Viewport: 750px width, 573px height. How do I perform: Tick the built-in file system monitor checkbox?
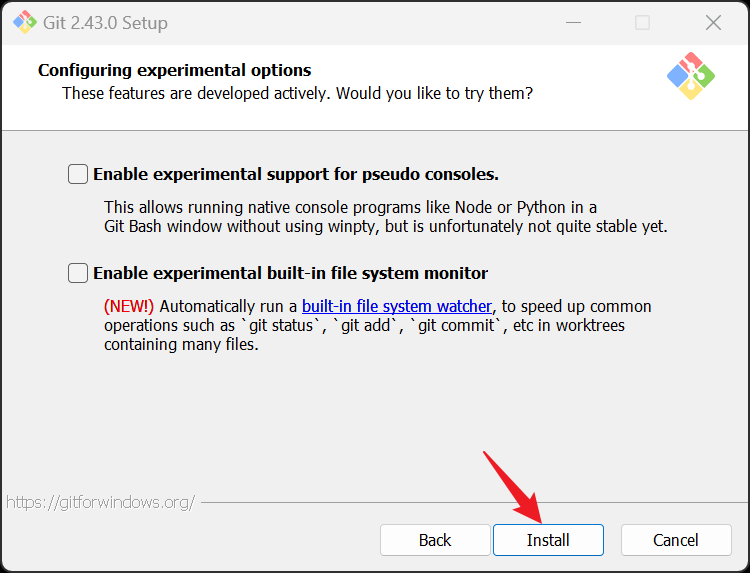coord(77,273)
